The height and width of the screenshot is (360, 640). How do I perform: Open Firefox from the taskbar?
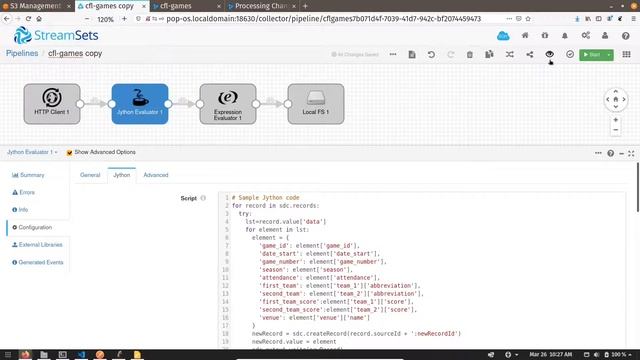pos(25,354)
